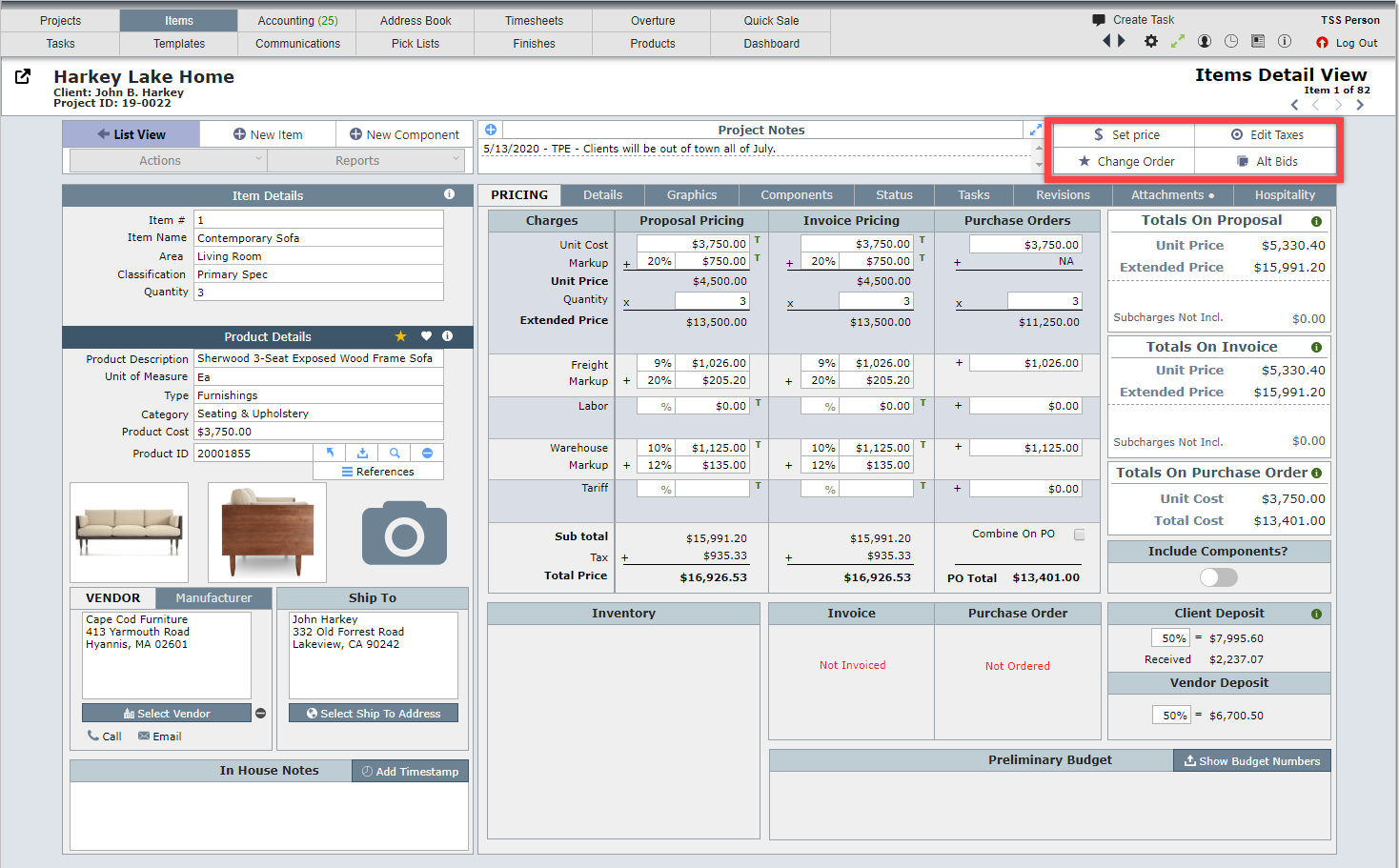The image size is (1399, 868).
Task: Go to the next item record
Action: (1338, 105)
